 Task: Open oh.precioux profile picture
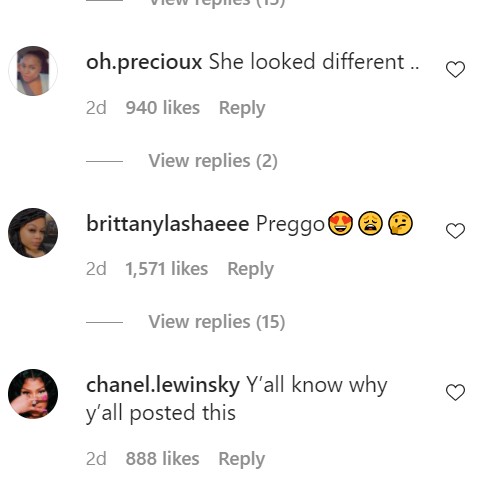click(x=33, y=71)
